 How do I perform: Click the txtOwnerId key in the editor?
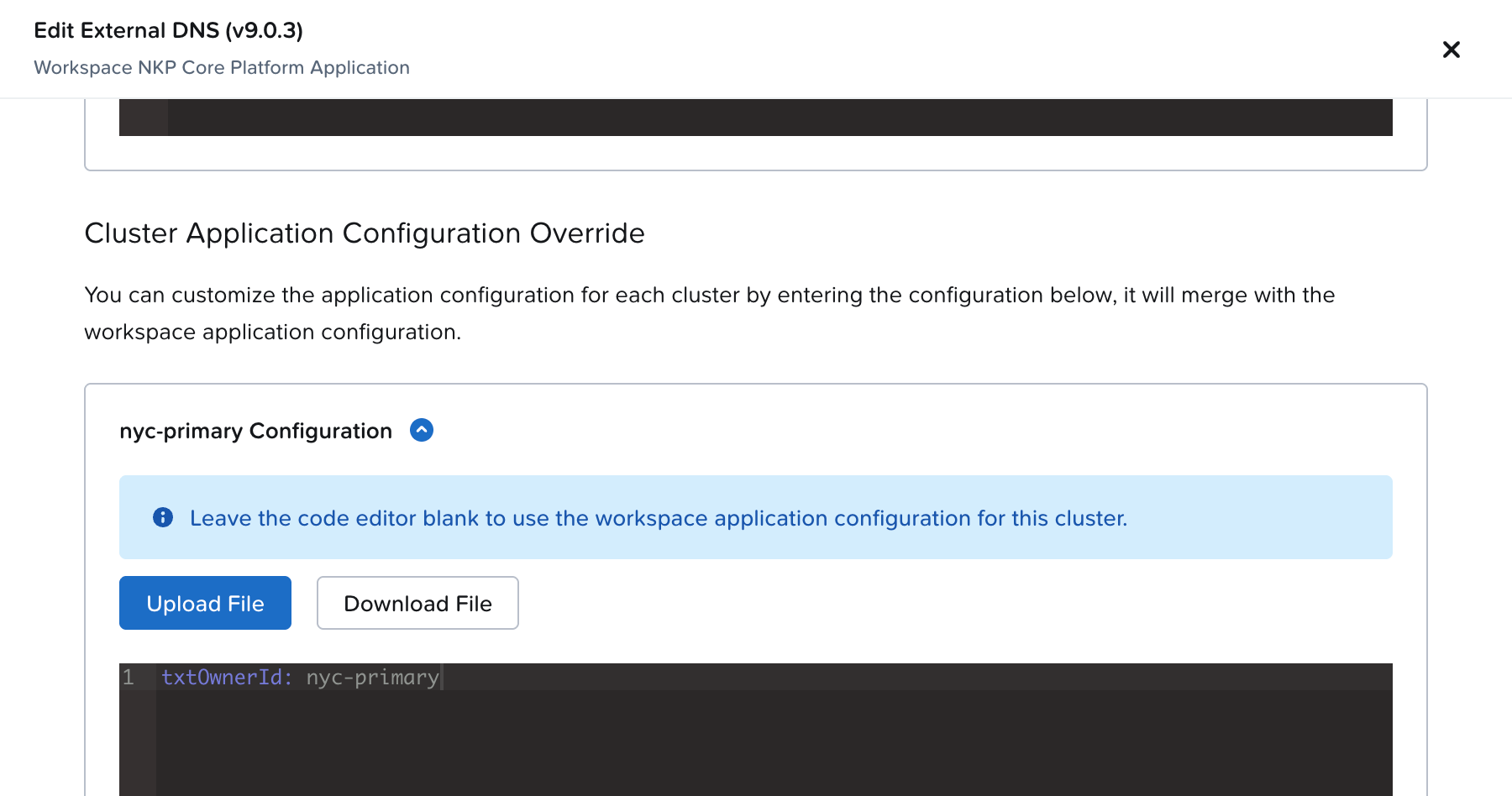tap(227, 677)
